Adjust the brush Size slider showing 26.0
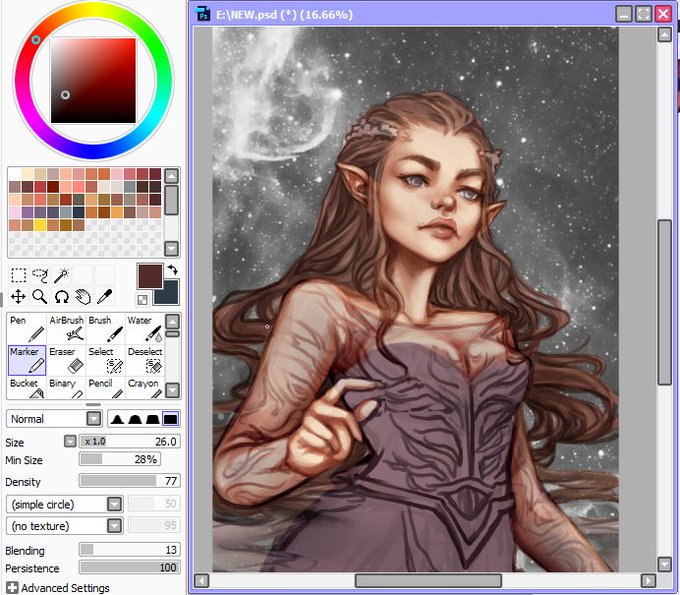The height and width of the screenshot is (595, 680). pyautogui.click(x=130, y=441)
